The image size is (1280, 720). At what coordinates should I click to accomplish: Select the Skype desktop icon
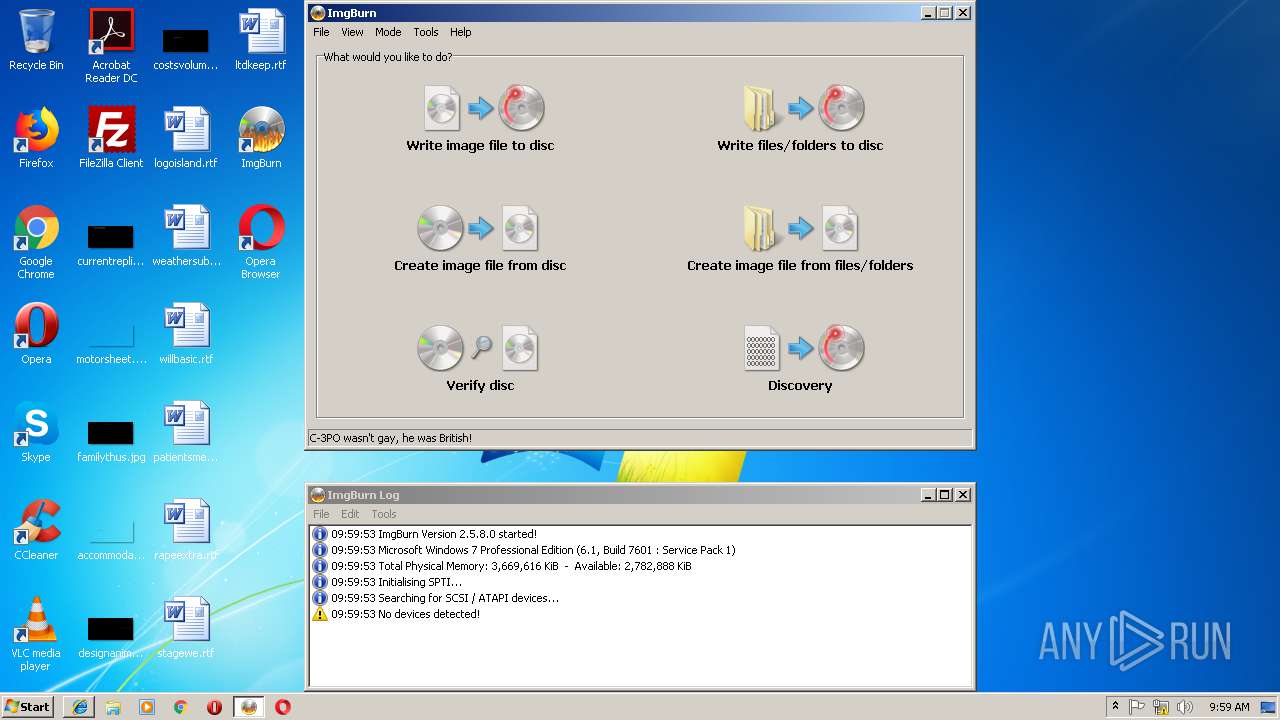click(x=36, y=432)
